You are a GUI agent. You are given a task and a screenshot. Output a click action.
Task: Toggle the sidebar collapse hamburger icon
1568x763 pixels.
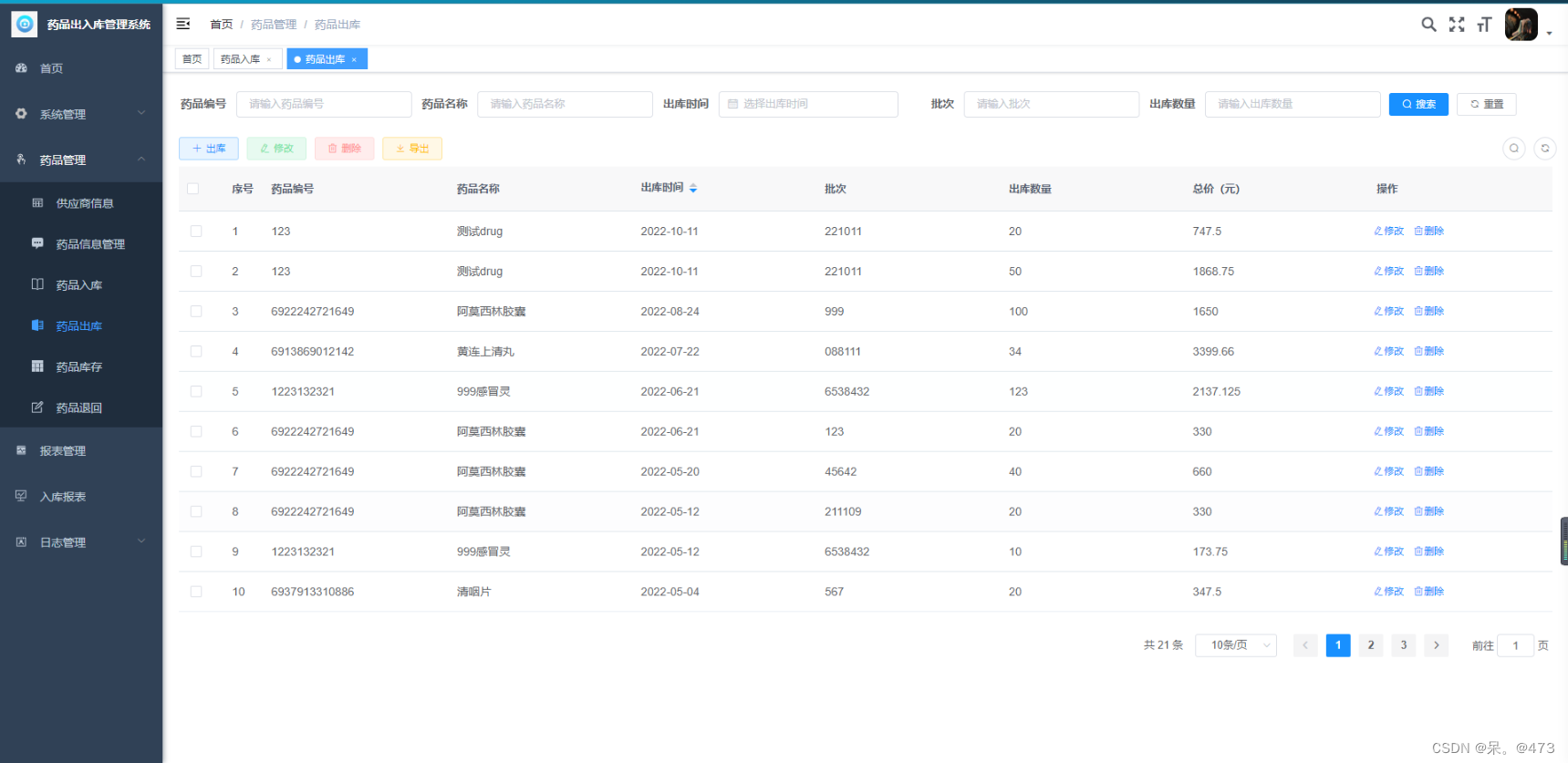pos(183,24)
